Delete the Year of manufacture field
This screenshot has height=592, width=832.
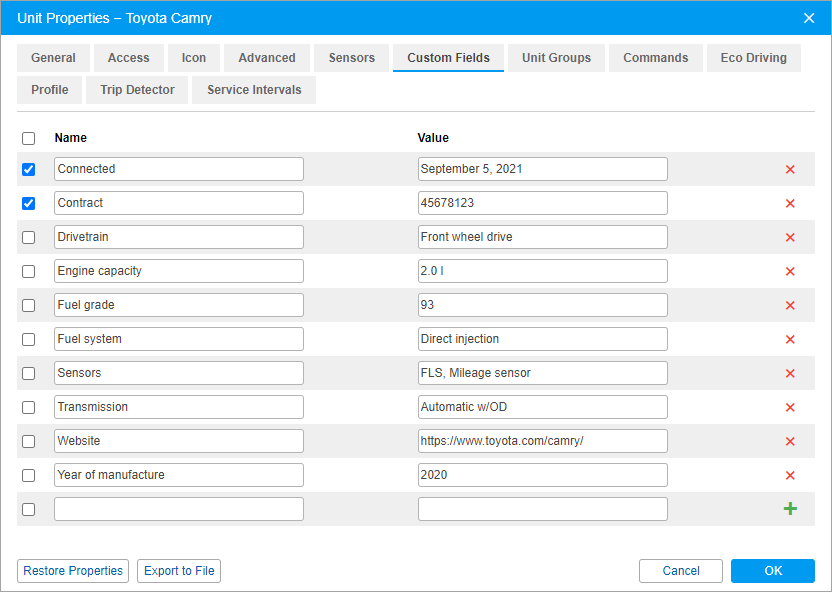click(790, 476)
